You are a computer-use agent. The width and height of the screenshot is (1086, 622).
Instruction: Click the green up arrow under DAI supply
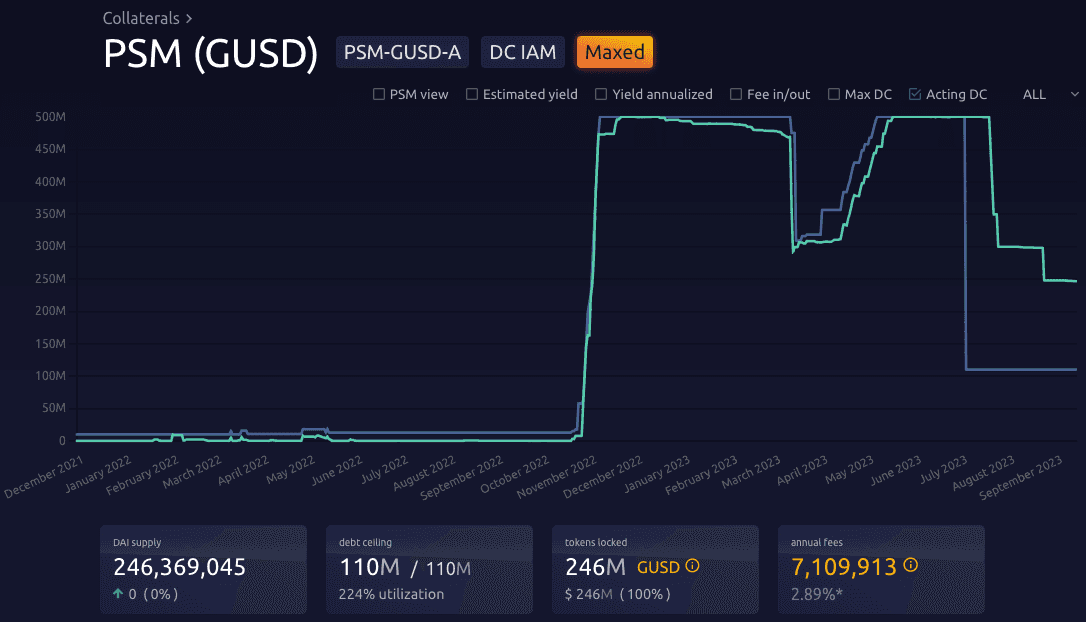(119, 594)
